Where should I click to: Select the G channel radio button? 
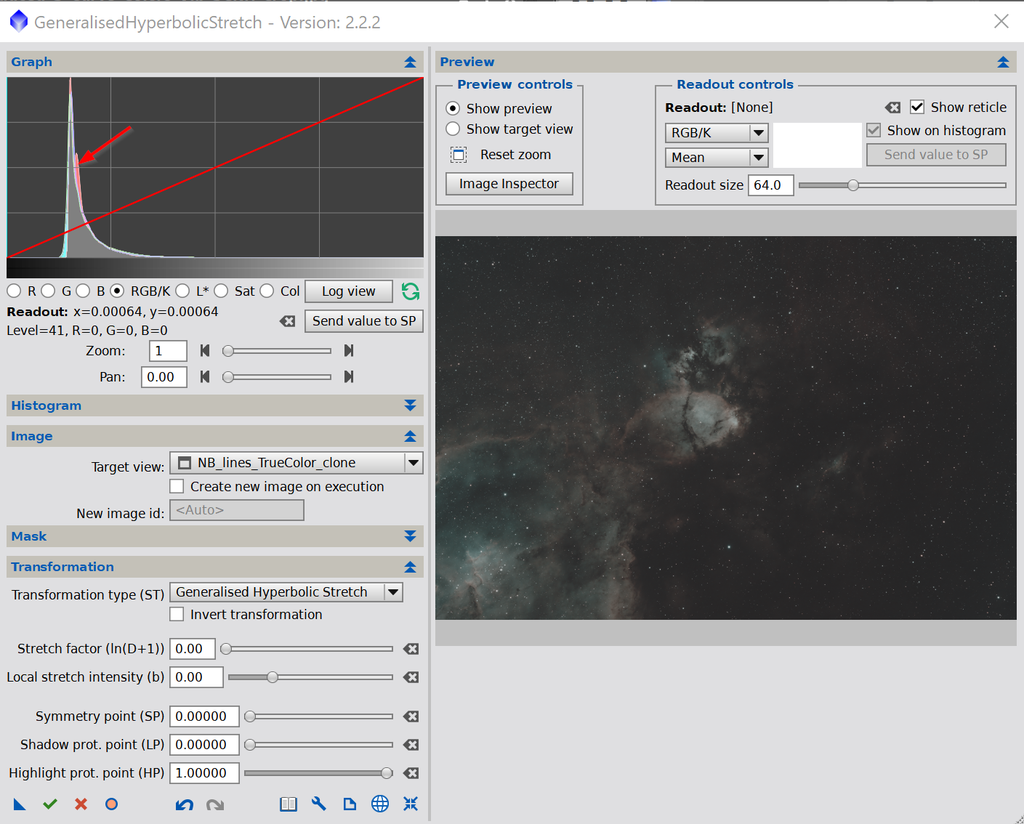point(48,291)
